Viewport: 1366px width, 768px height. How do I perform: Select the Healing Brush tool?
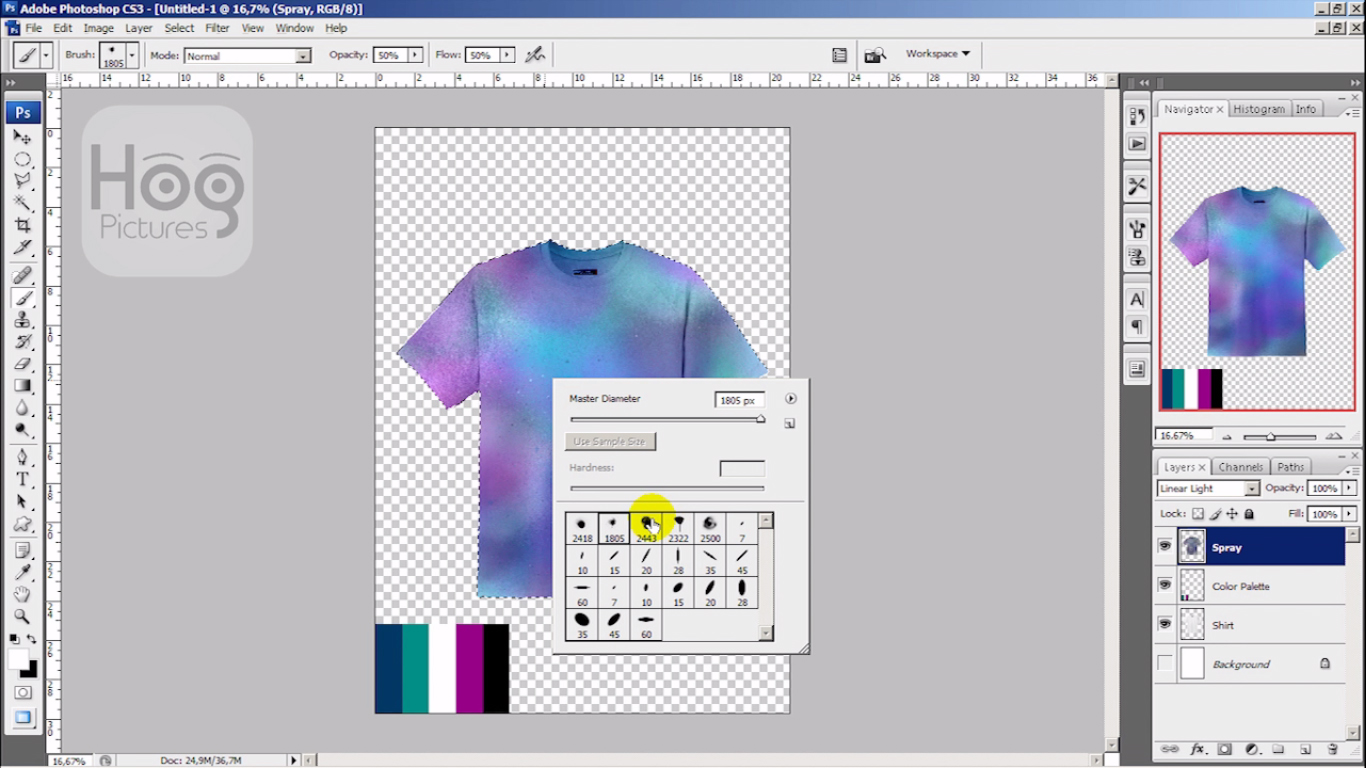(x=22, y=275)
